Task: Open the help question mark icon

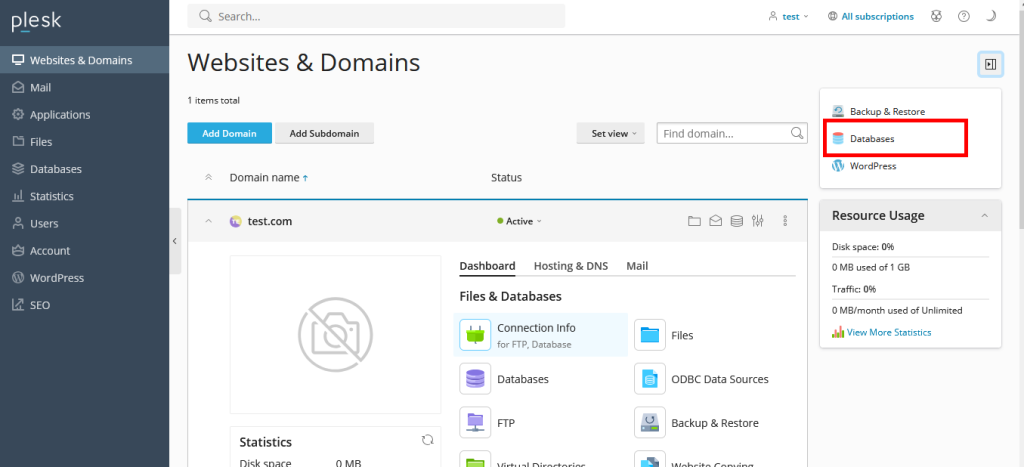Action: tap(963, 16)
